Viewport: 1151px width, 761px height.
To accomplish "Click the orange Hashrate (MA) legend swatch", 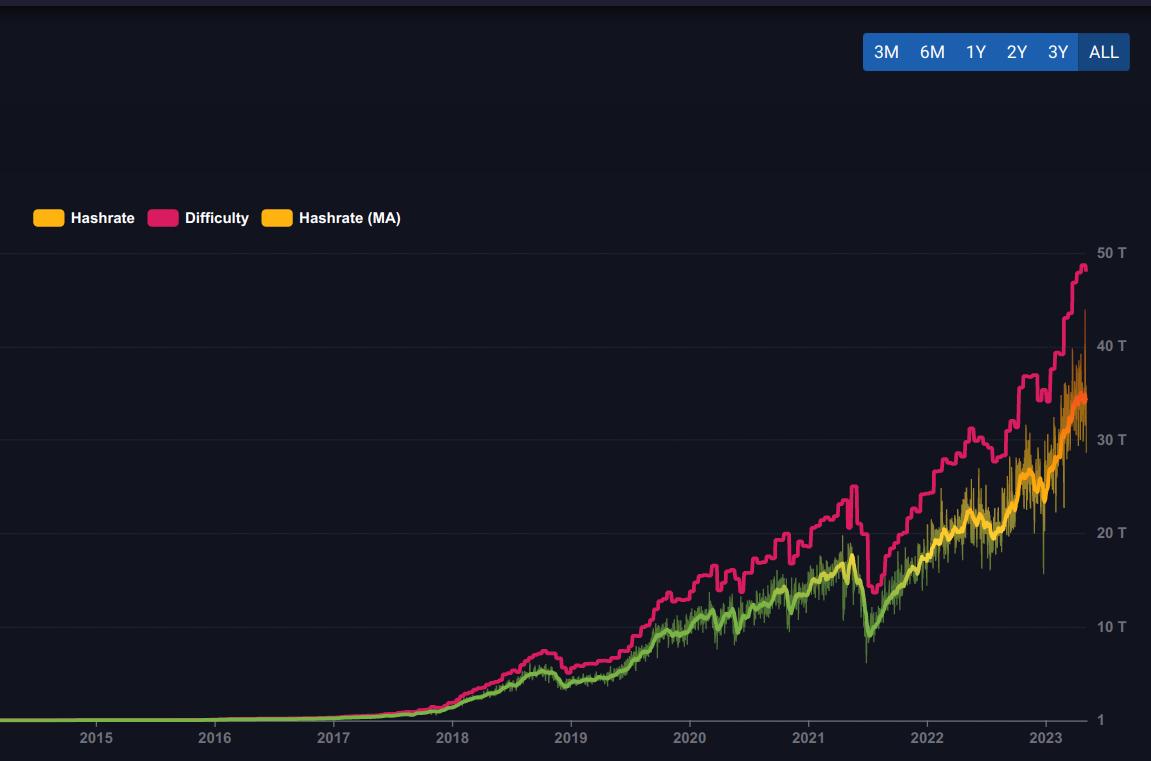I will [x=277, y=218].
